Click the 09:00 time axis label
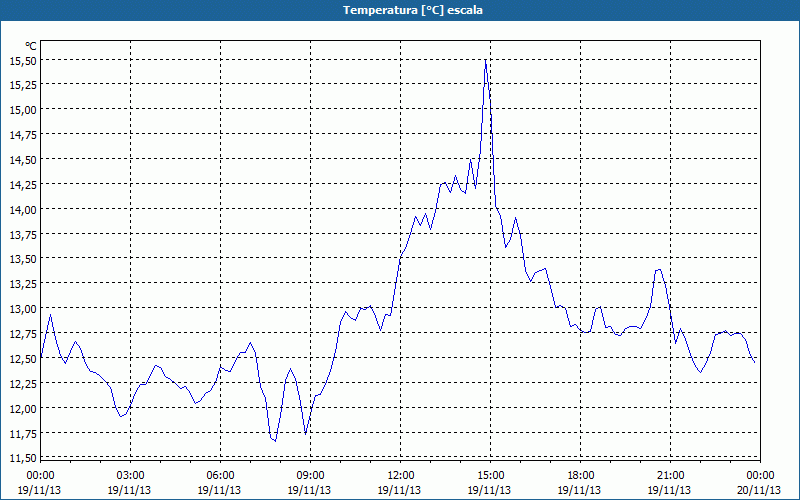800x500 pixels. click(310, 476)
